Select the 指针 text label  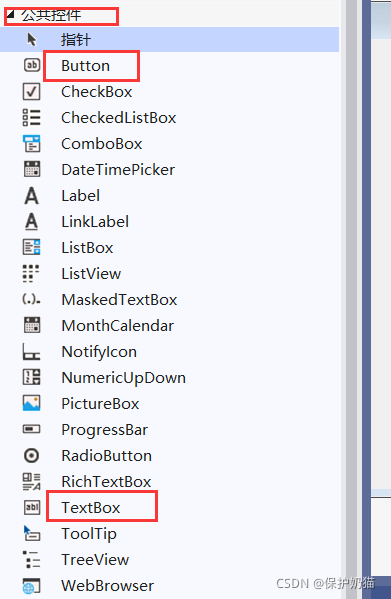click(x=76, y=40)
